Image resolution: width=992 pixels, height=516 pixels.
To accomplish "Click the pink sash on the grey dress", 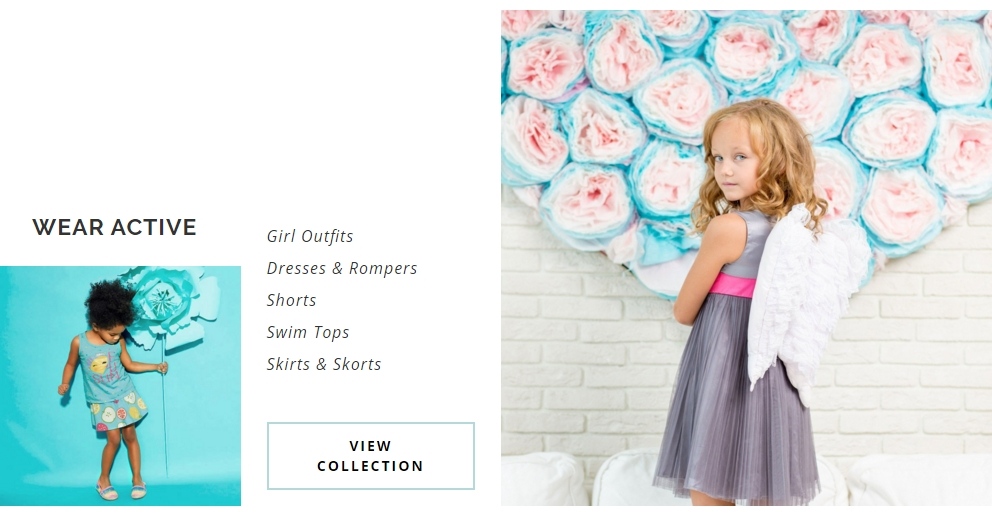I will pos(733,285).
